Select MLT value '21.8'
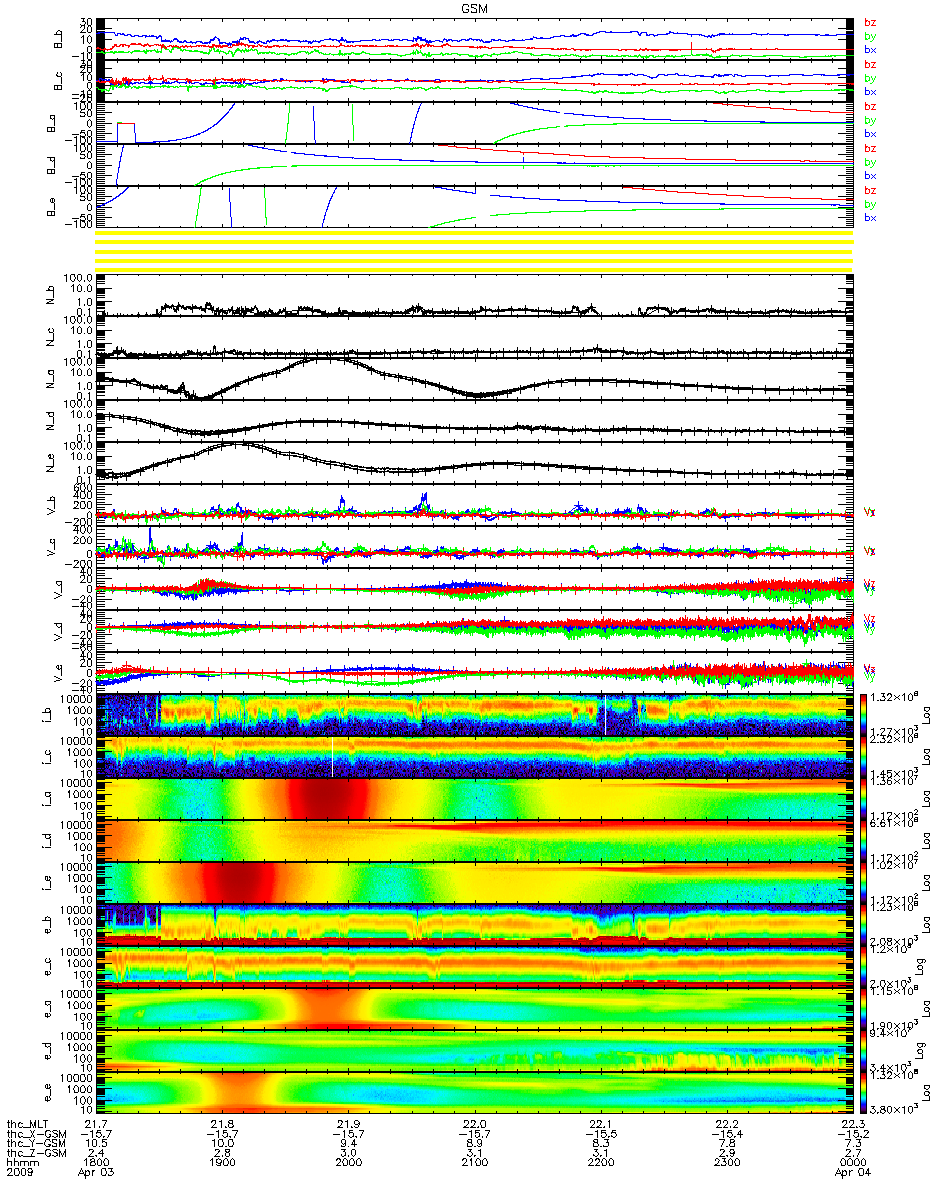 [x=224, y=1124]
